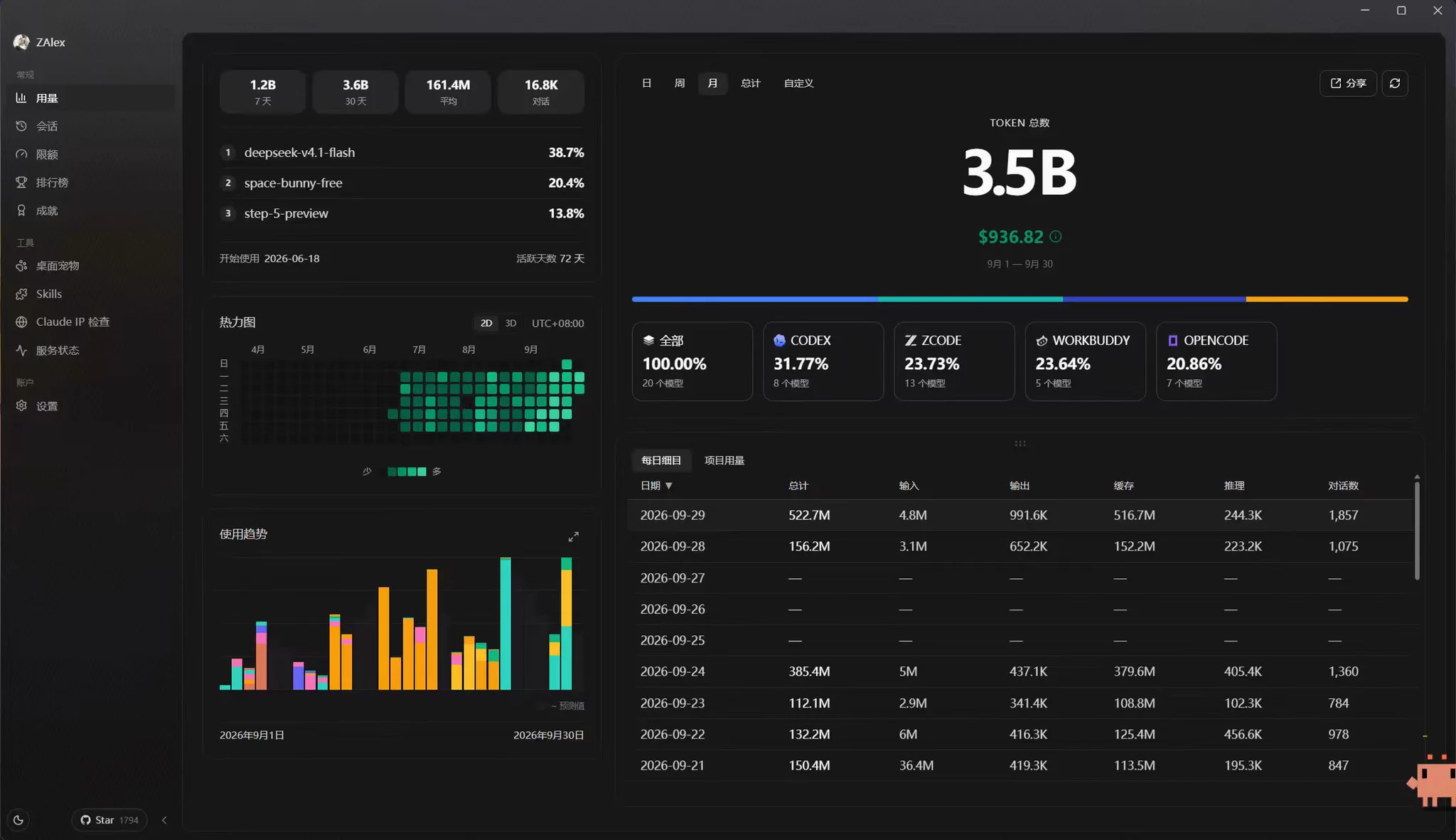Select the ZCODE 23.73% card
The width and height of the screenshot is (1456, 840).
point(954,361)
